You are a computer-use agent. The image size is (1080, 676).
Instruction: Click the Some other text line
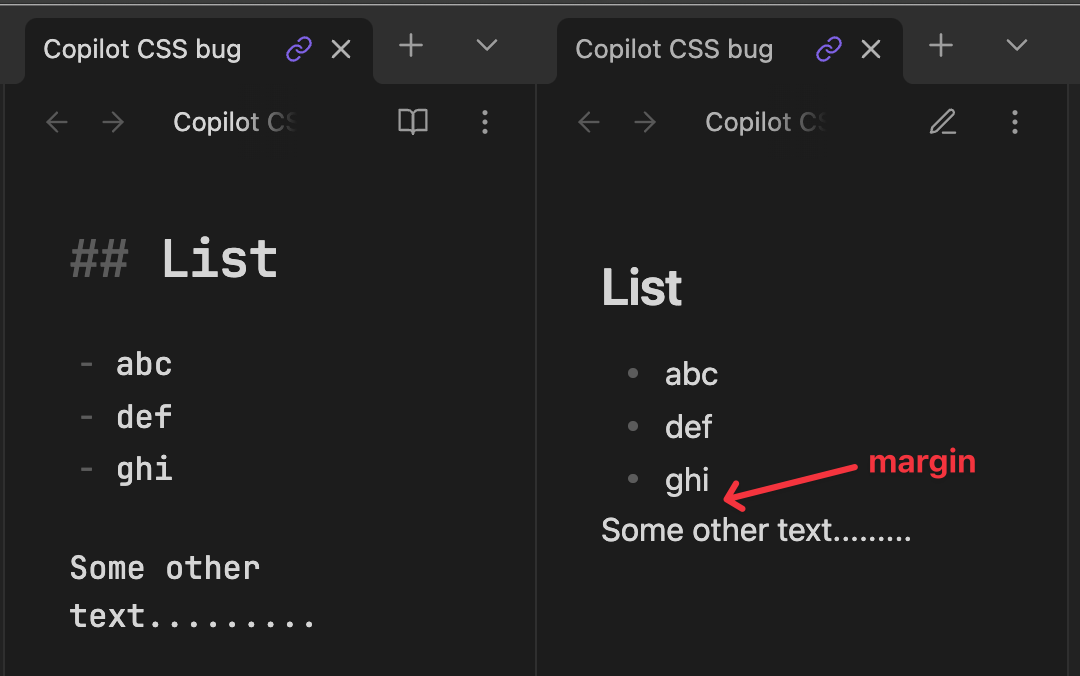[754, 530]
